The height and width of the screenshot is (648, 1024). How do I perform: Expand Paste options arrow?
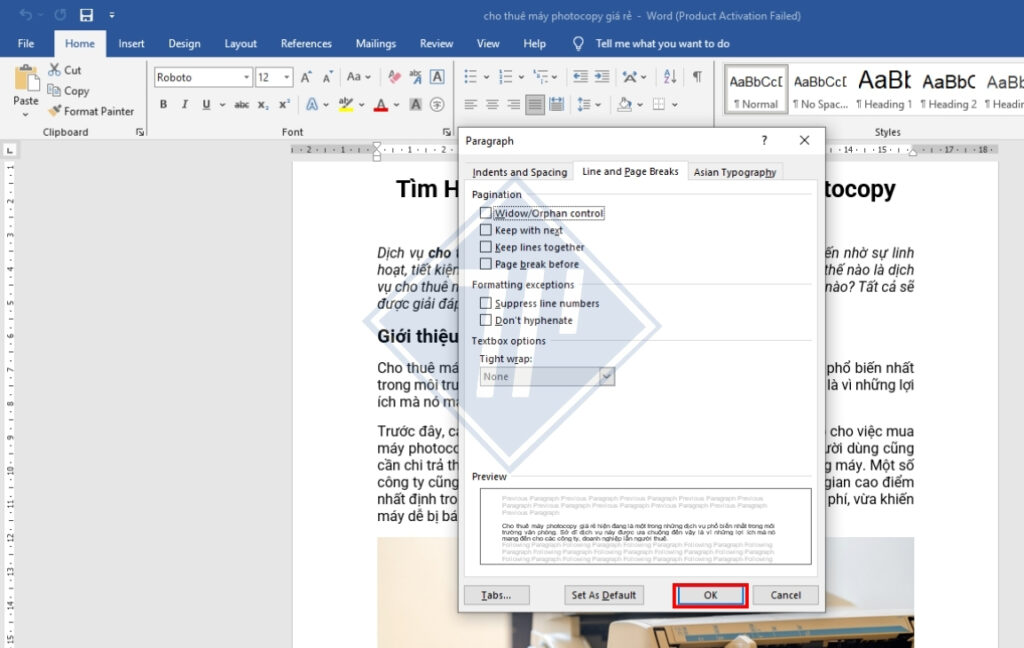(x=25, y=114)
